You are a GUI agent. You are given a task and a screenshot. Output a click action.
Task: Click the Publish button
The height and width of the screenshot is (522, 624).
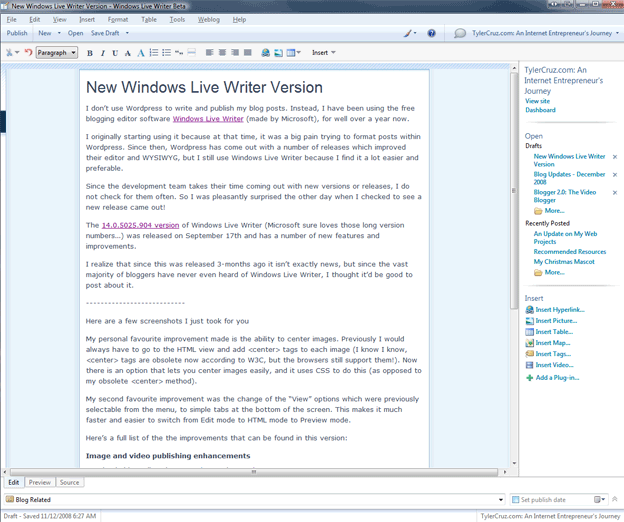coord(17,33)
